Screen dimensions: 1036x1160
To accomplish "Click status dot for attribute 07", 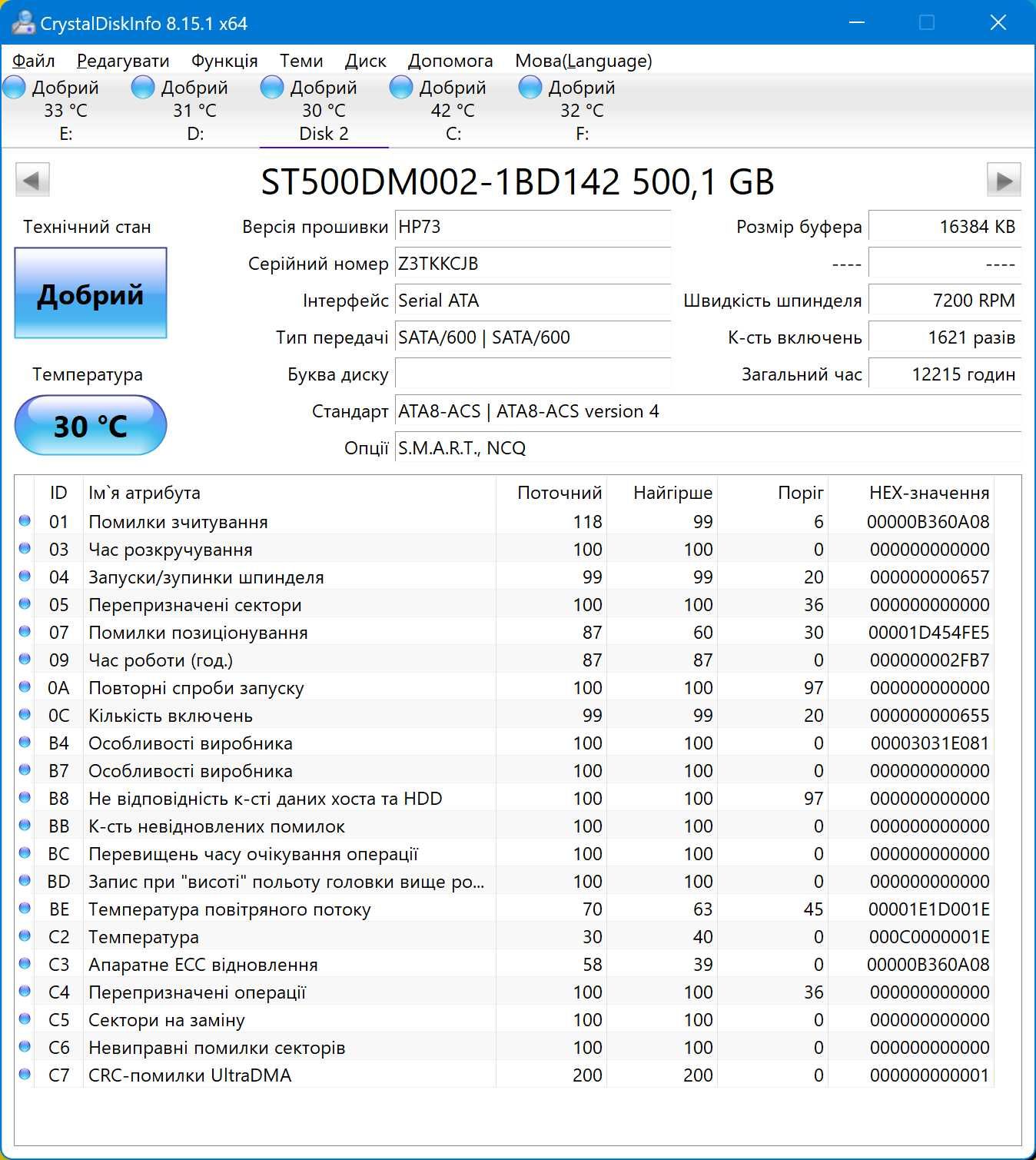I will click(x=25, y=631).
